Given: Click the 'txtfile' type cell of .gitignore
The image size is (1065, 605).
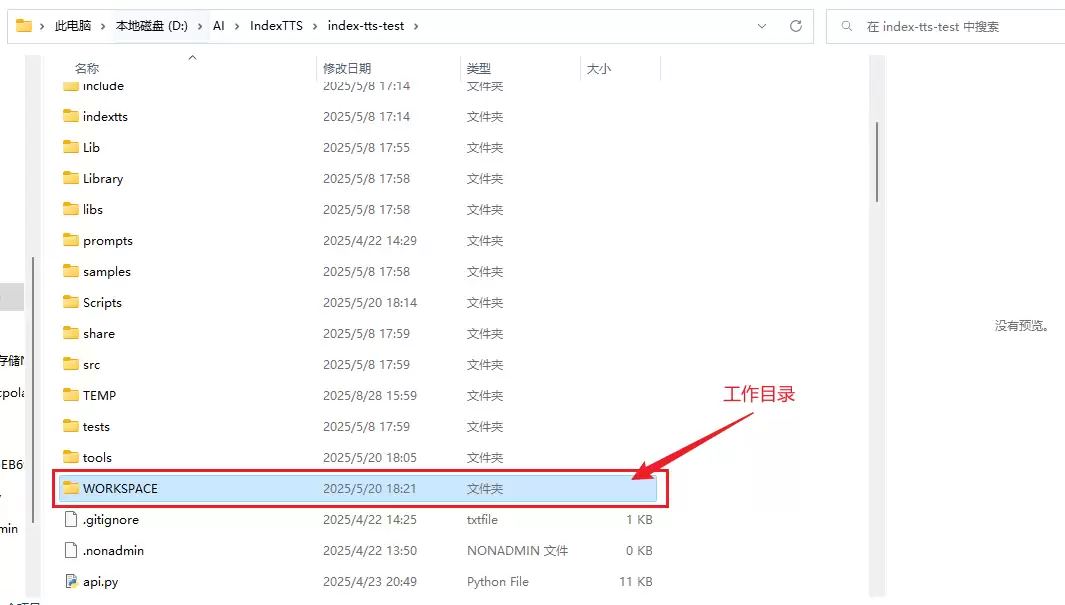Looking at the screenshot, I should (482, 520).
